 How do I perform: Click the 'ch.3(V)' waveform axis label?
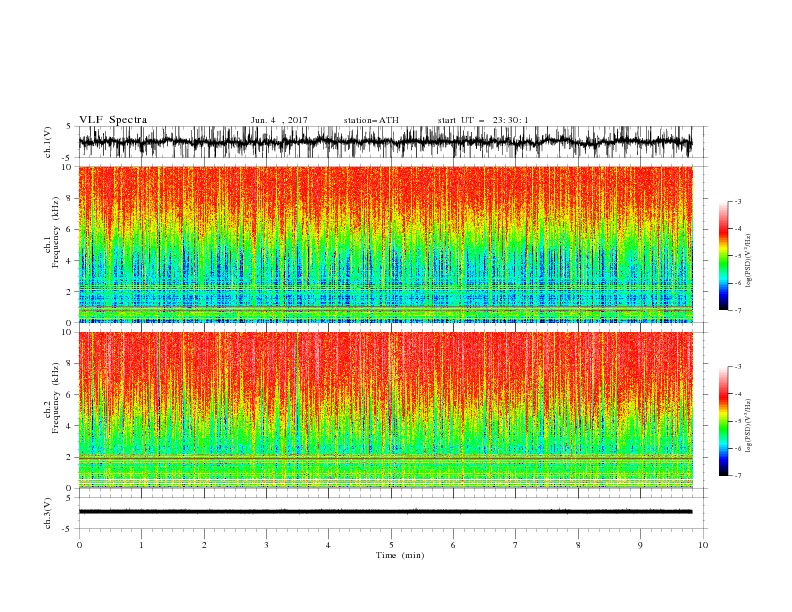(48, 513)
